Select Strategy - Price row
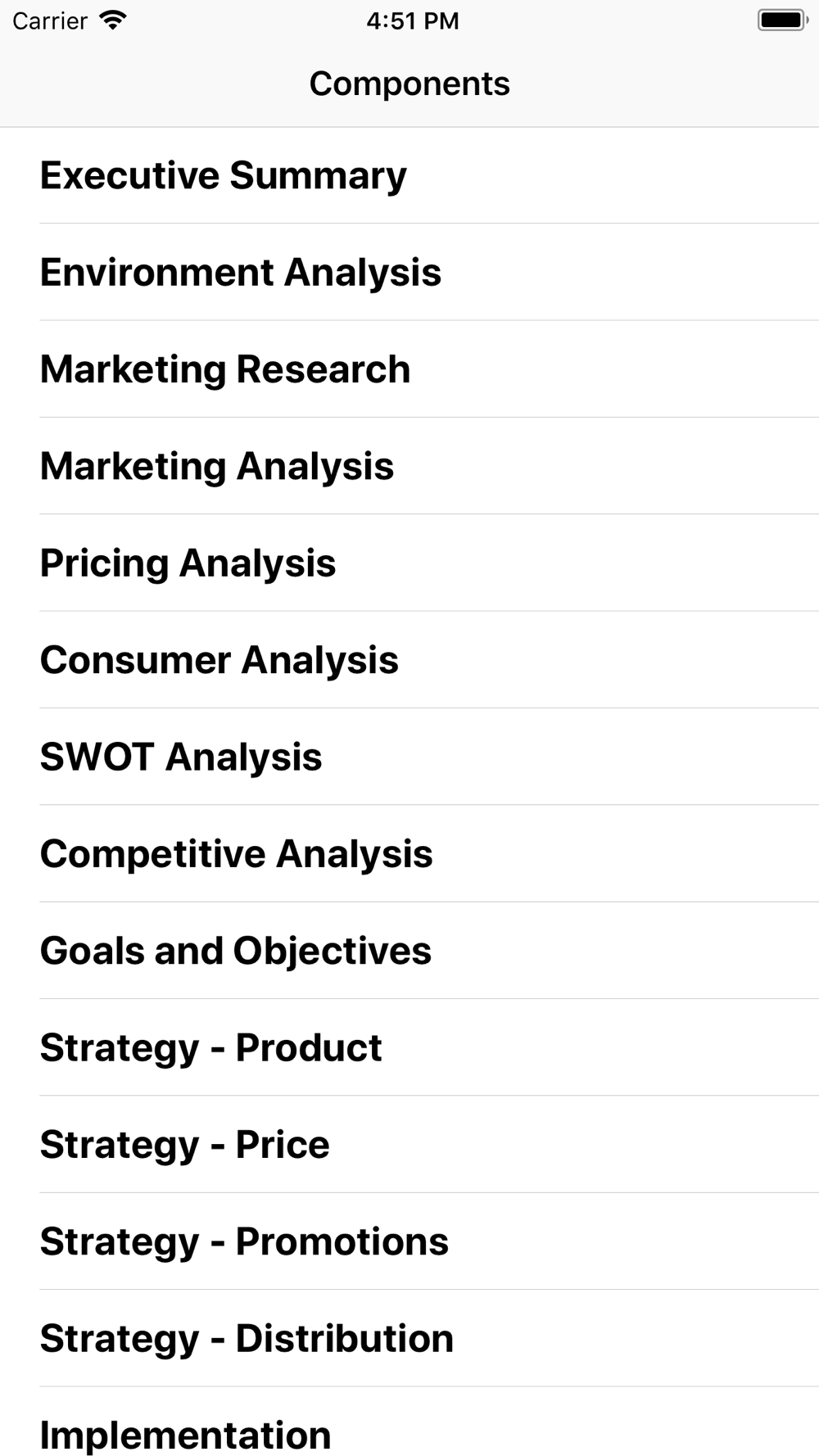Screen dimensions: 819x1456 tap(409, 1144)
